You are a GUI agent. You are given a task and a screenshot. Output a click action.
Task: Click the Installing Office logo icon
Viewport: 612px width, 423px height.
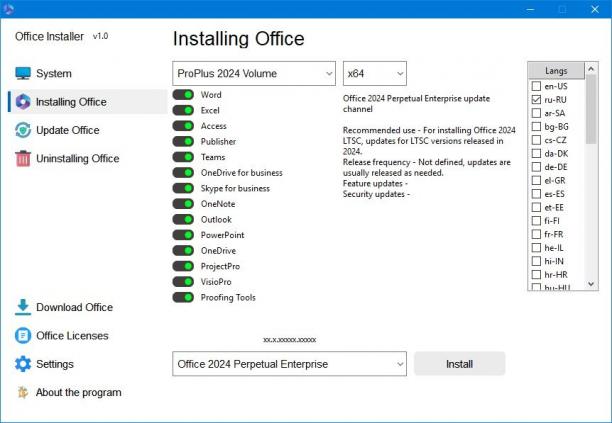(23, 102)
